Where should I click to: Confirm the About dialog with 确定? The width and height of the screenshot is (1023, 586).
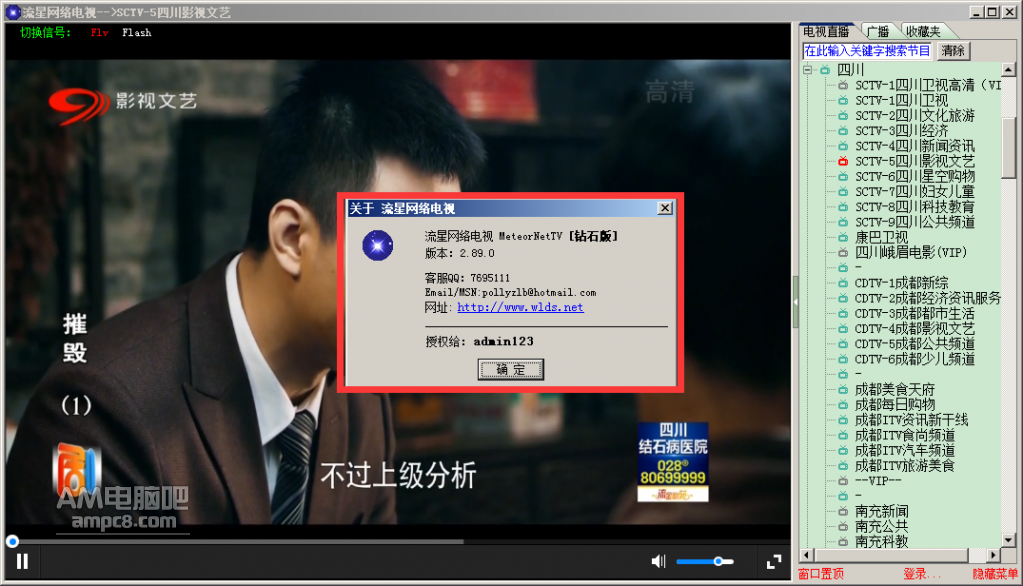point(510,369)
